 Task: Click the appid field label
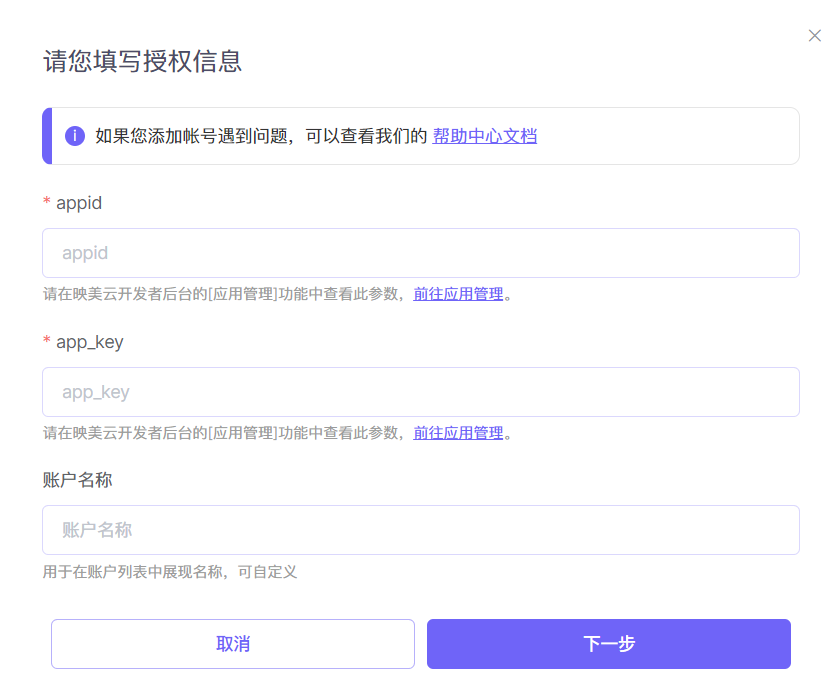(79, 203)
